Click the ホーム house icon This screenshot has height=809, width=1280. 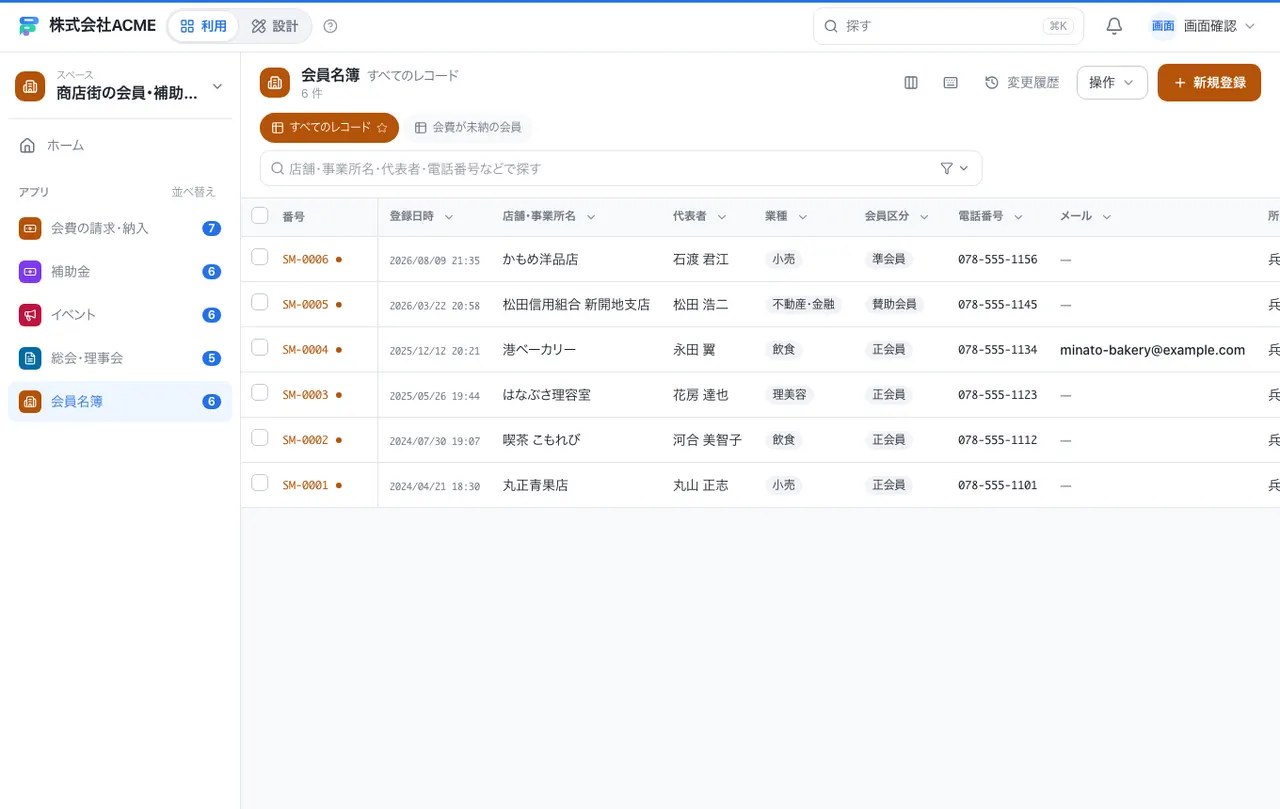click(28, 145)
